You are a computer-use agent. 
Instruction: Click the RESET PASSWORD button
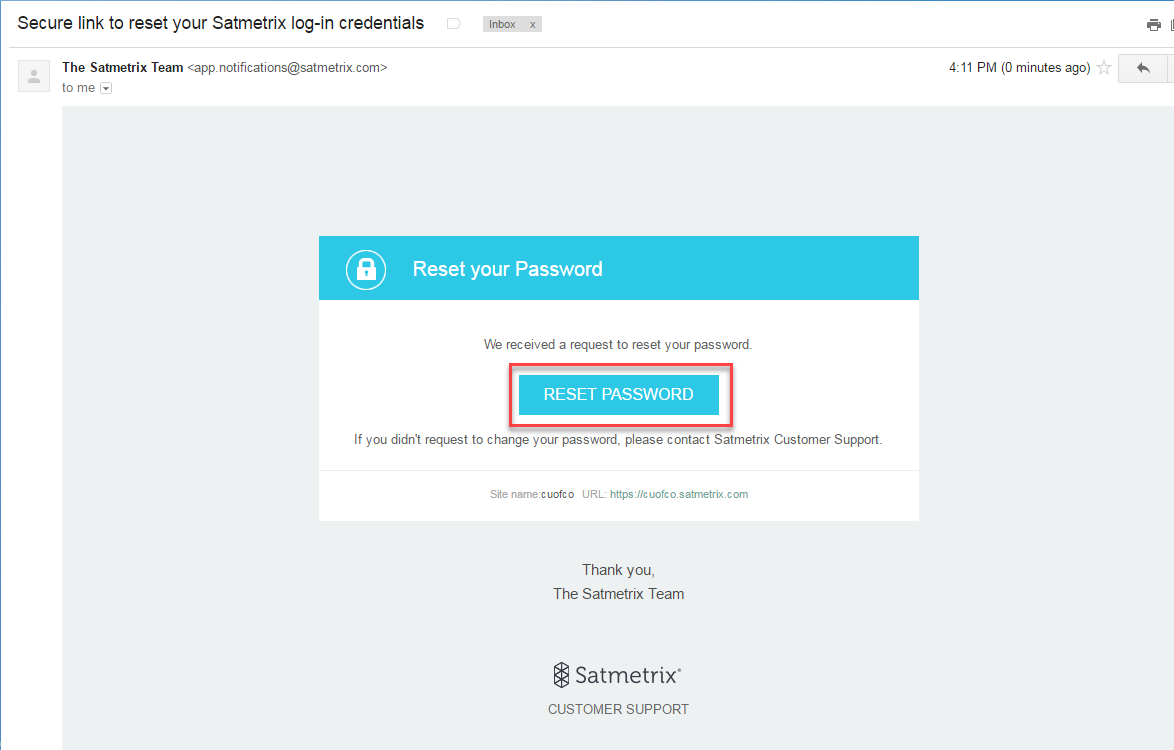click(x=618, y=394)
